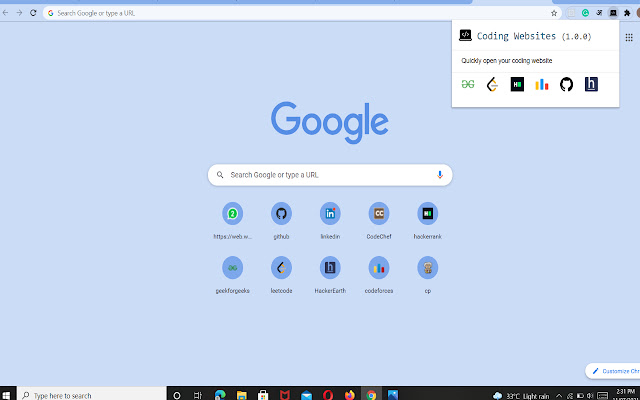The height and width of the screenshot is (400, 640).
Task: Launch Microsoft Edge from the taskbar
Action: click(220, 395)
